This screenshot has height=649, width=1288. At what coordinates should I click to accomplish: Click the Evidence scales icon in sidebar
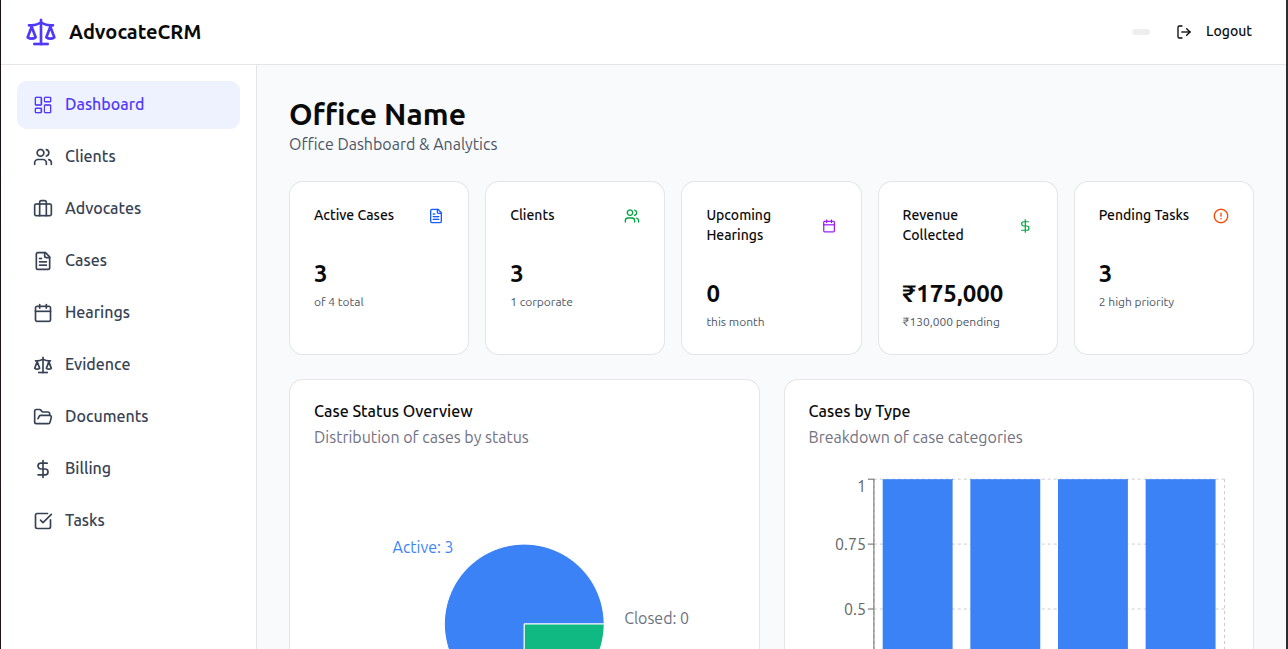click(43, 365)
